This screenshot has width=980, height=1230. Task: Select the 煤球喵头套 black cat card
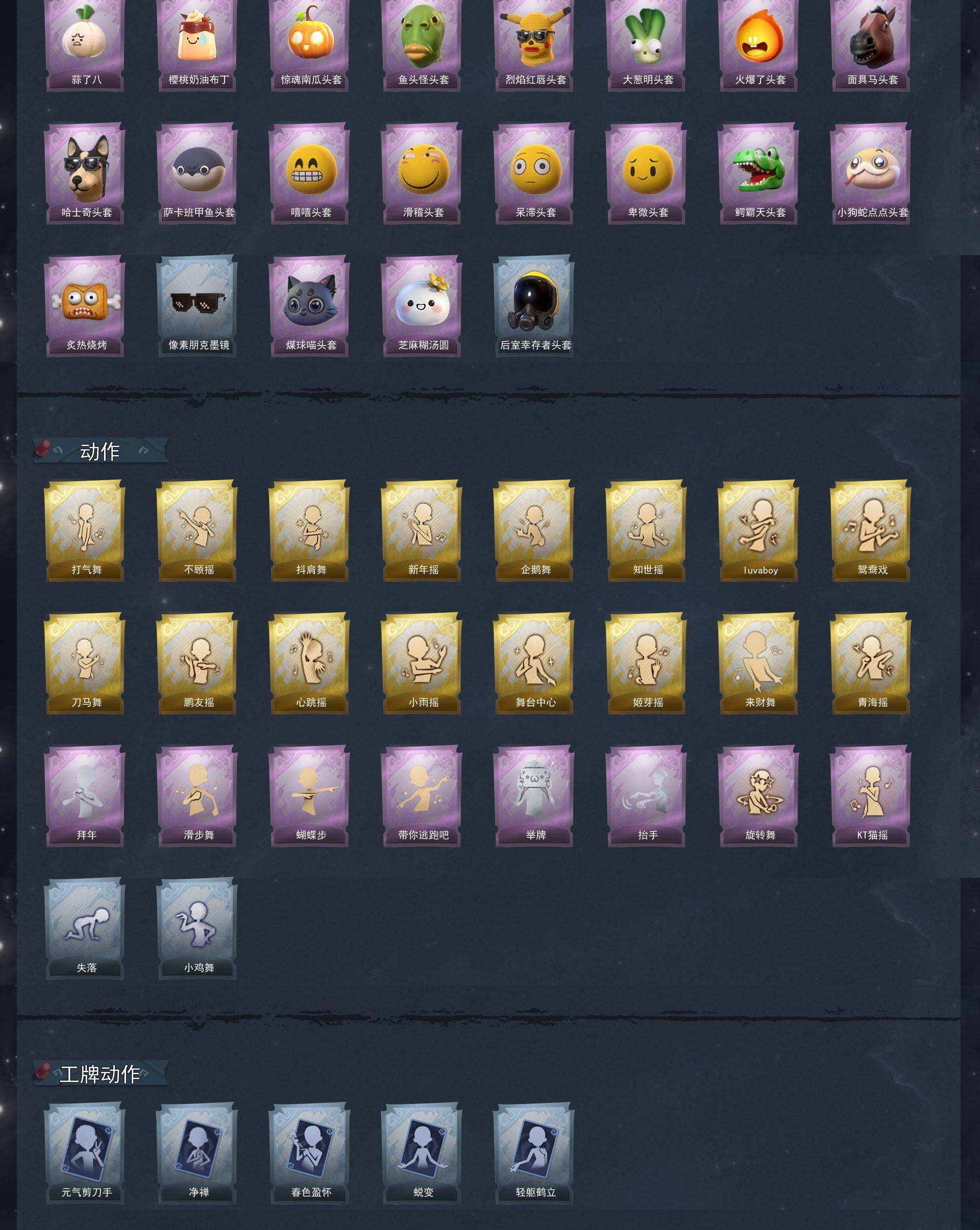pos(310,306)
